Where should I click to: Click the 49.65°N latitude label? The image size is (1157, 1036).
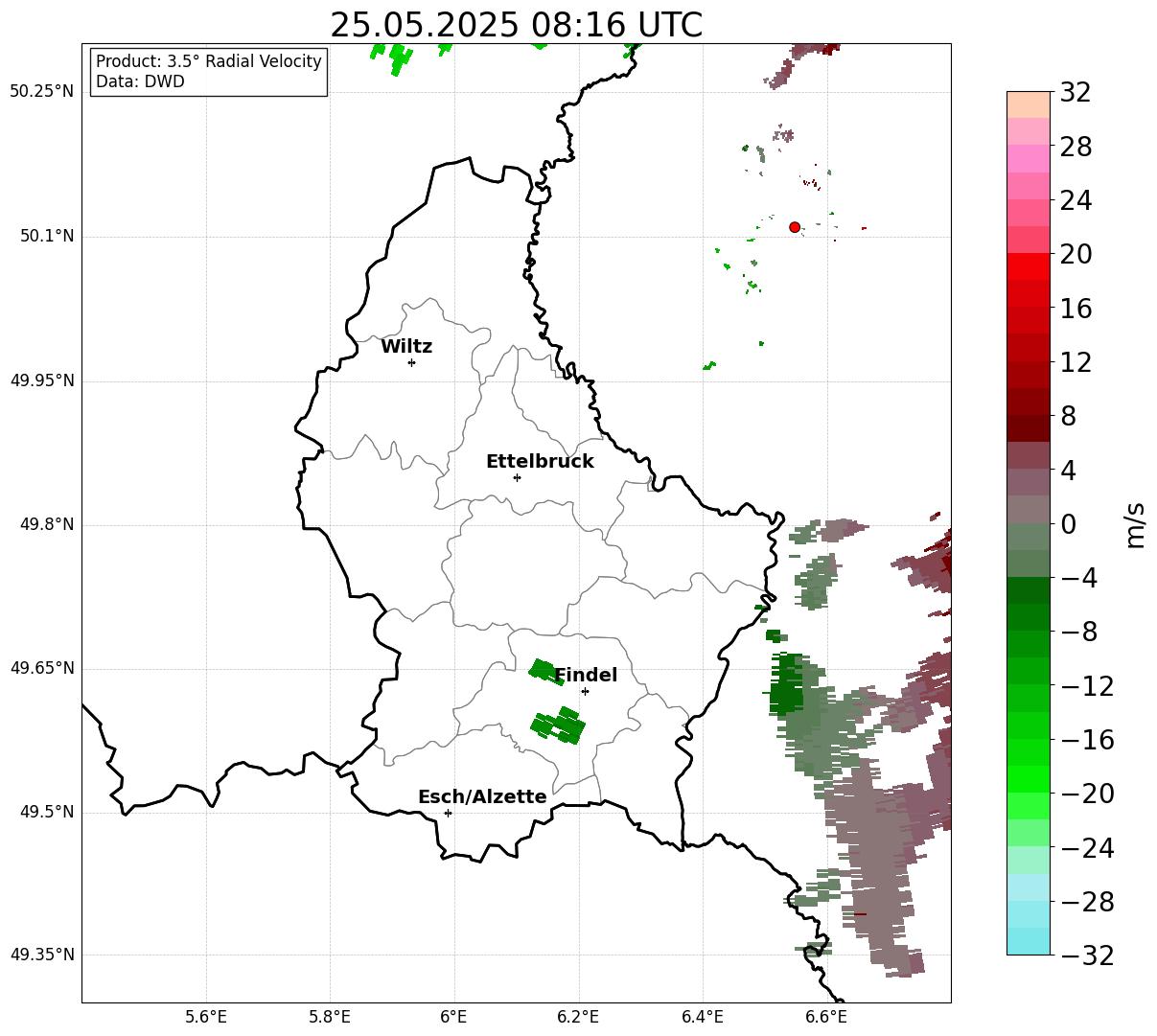pos(42,668)
